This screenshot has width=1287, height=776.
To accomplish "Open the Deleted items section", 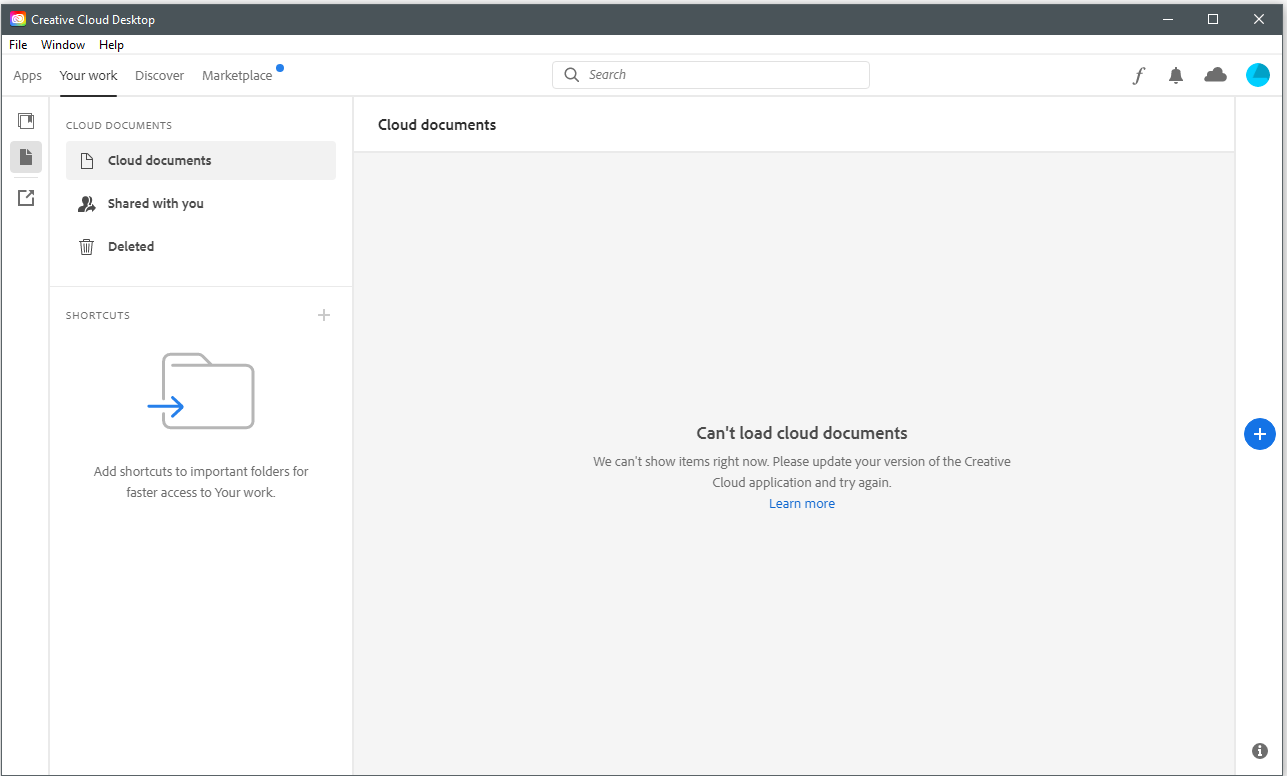I will click(x=130, y=246).
